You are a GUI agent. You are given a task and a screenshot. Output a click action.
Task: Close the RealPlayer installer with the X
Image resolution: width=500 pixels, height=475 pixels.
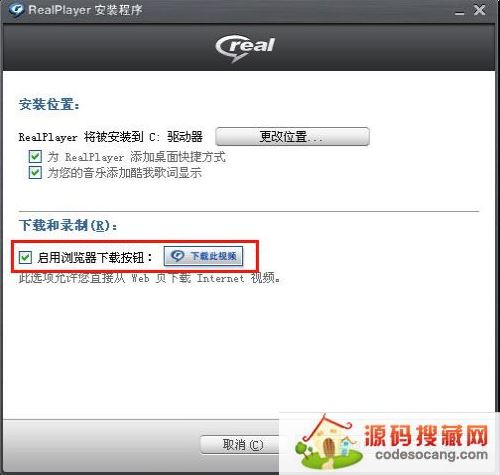[x=479, y=10]
